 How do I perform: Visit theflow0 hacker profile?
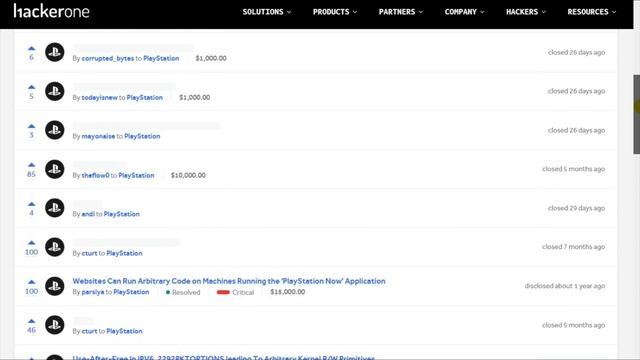pos(96,175)
